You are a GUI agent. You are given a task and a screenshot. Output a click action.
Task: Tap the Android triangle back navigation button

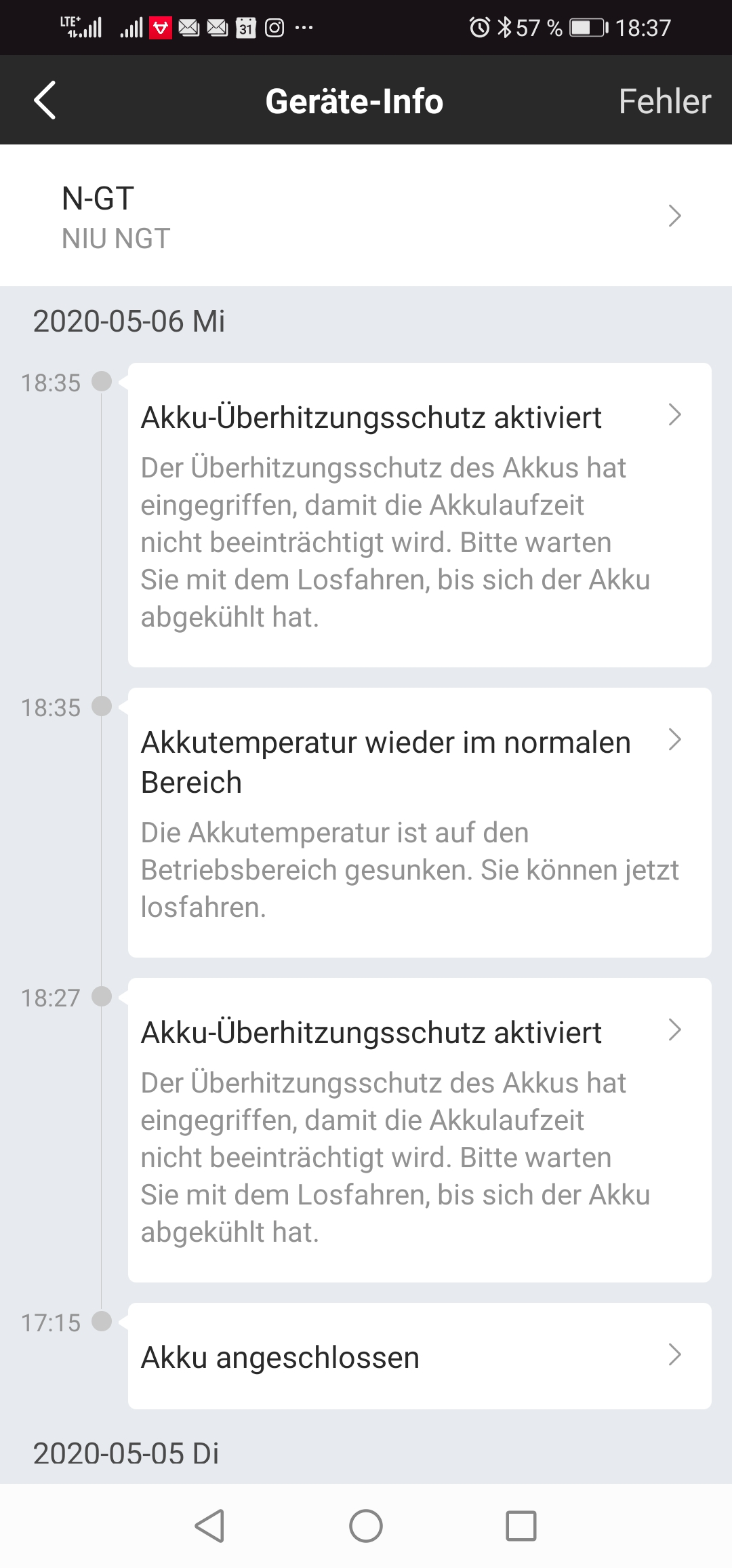point(209,1526)
